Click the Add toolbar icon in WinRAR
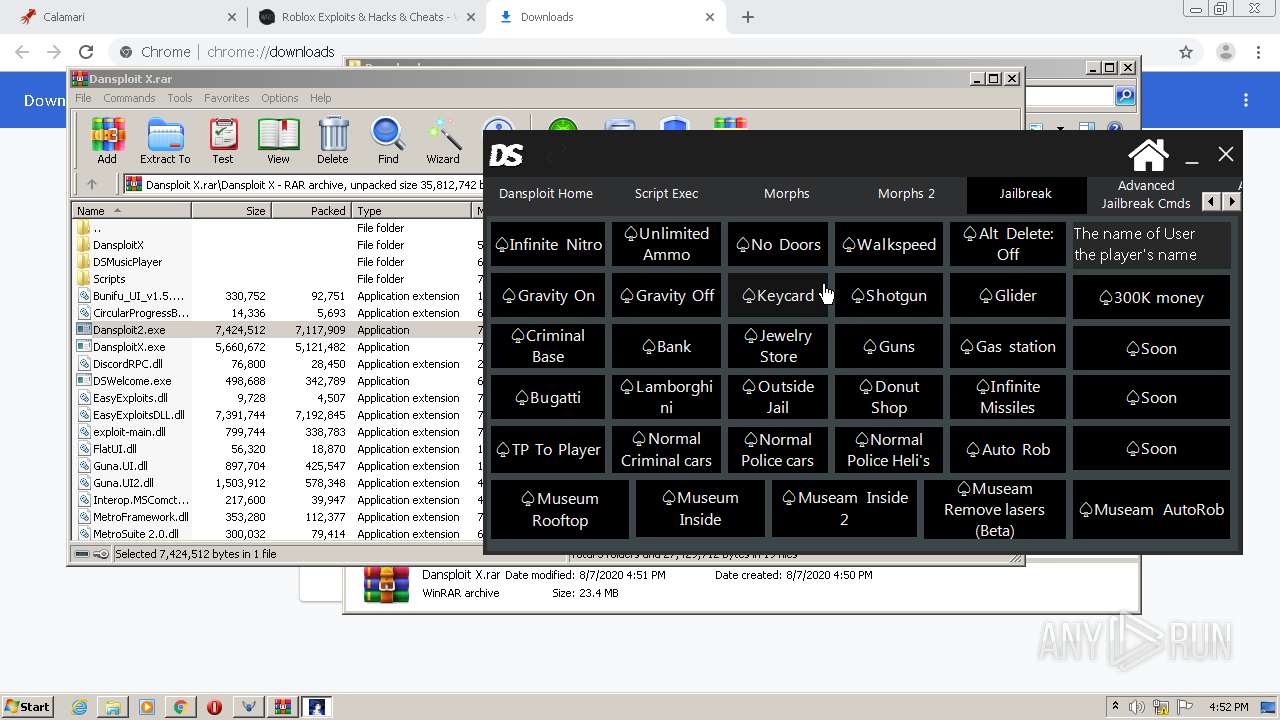The width and height of the screenshot is (1280, 720). pos(107,141)
